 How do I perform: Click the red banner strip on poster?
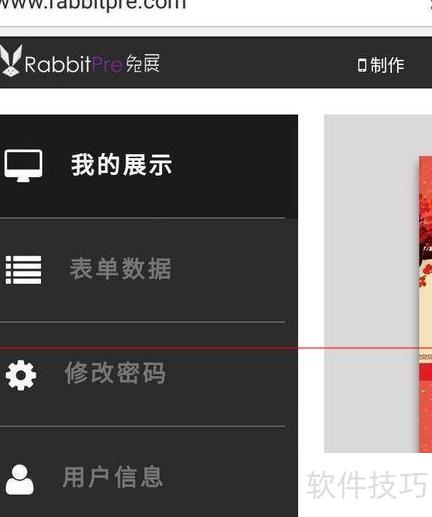[425, 372]
